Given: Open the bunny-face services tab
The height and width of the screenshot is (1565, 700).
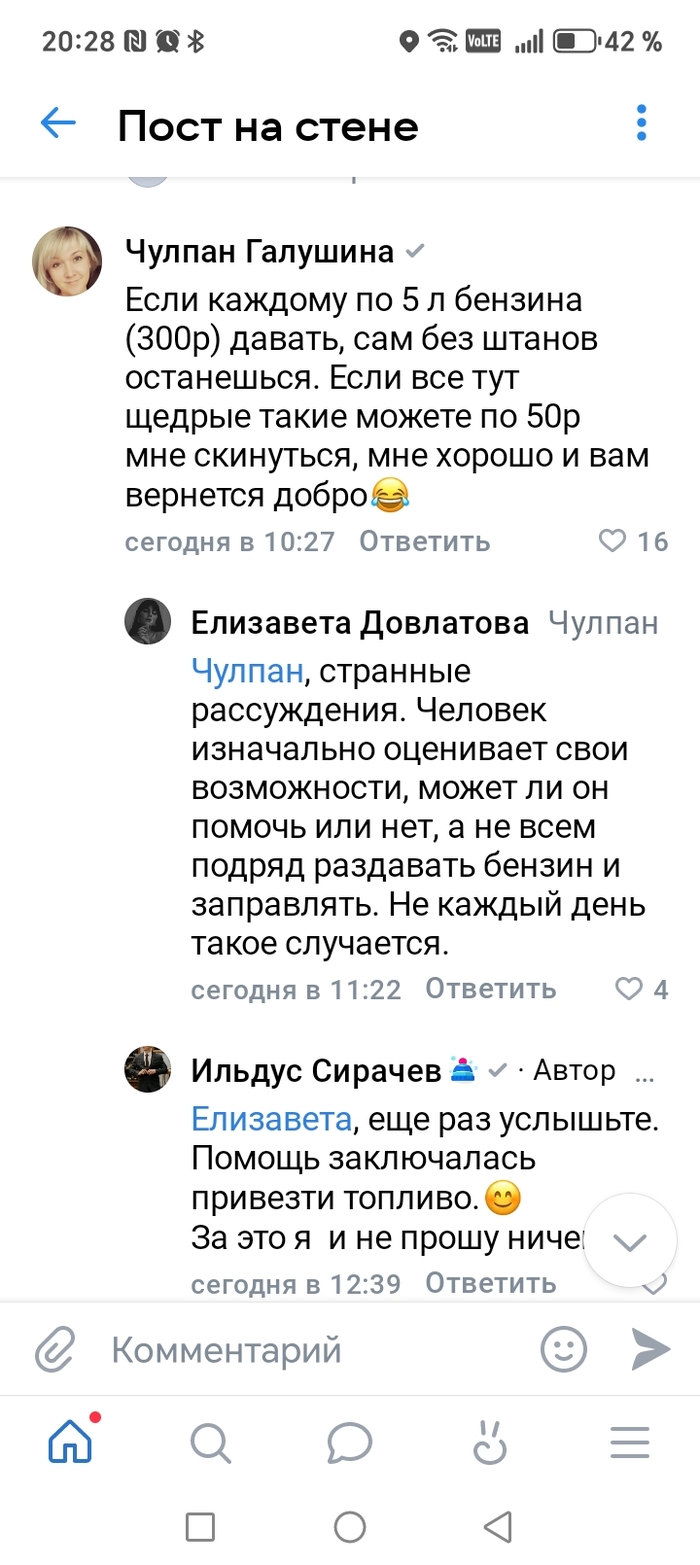Looking at the screenshot, I should 490,1443.
